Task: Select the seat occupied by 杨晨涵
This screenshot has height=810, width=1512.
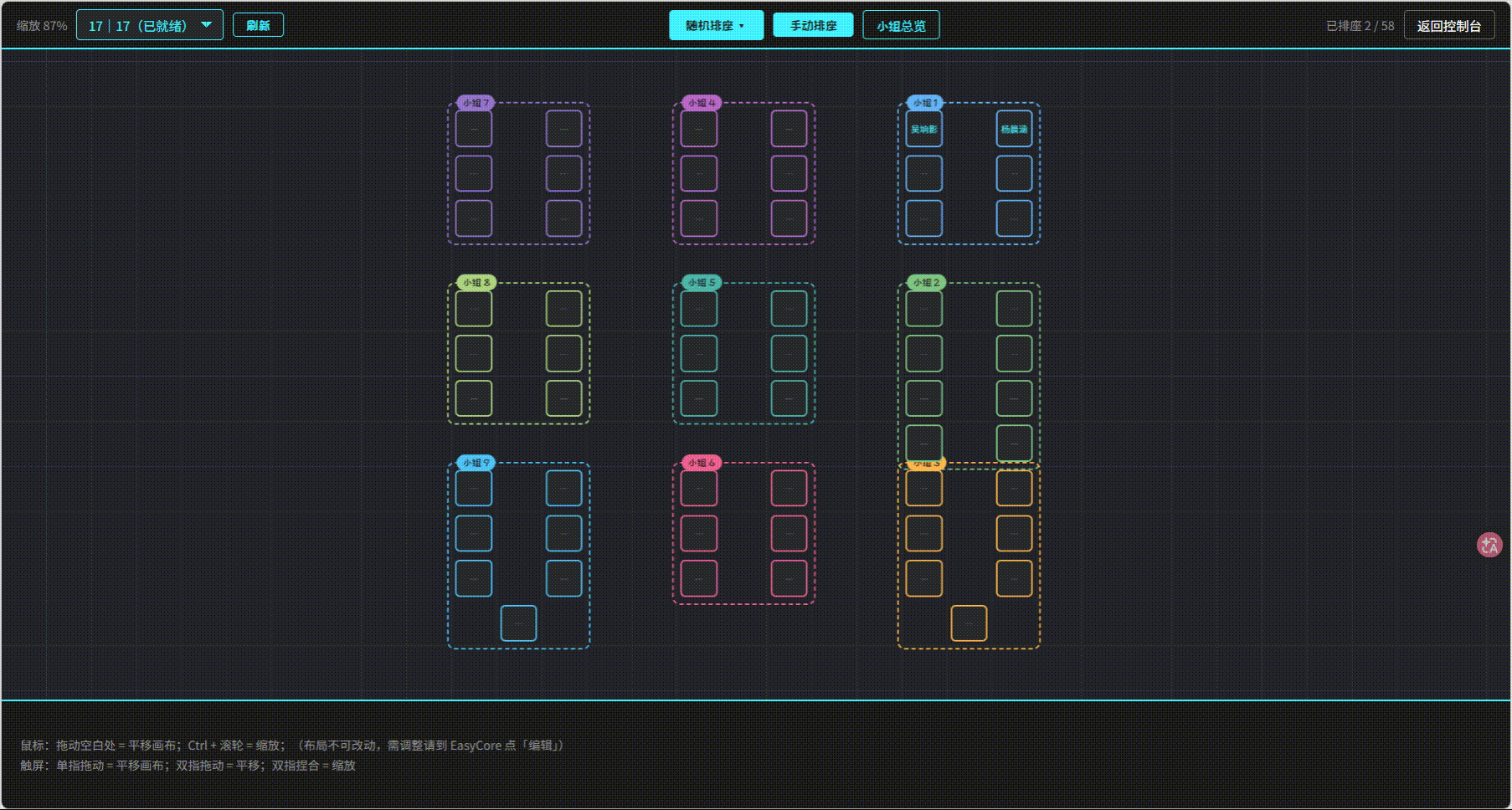Action: tap(1014, 129)
